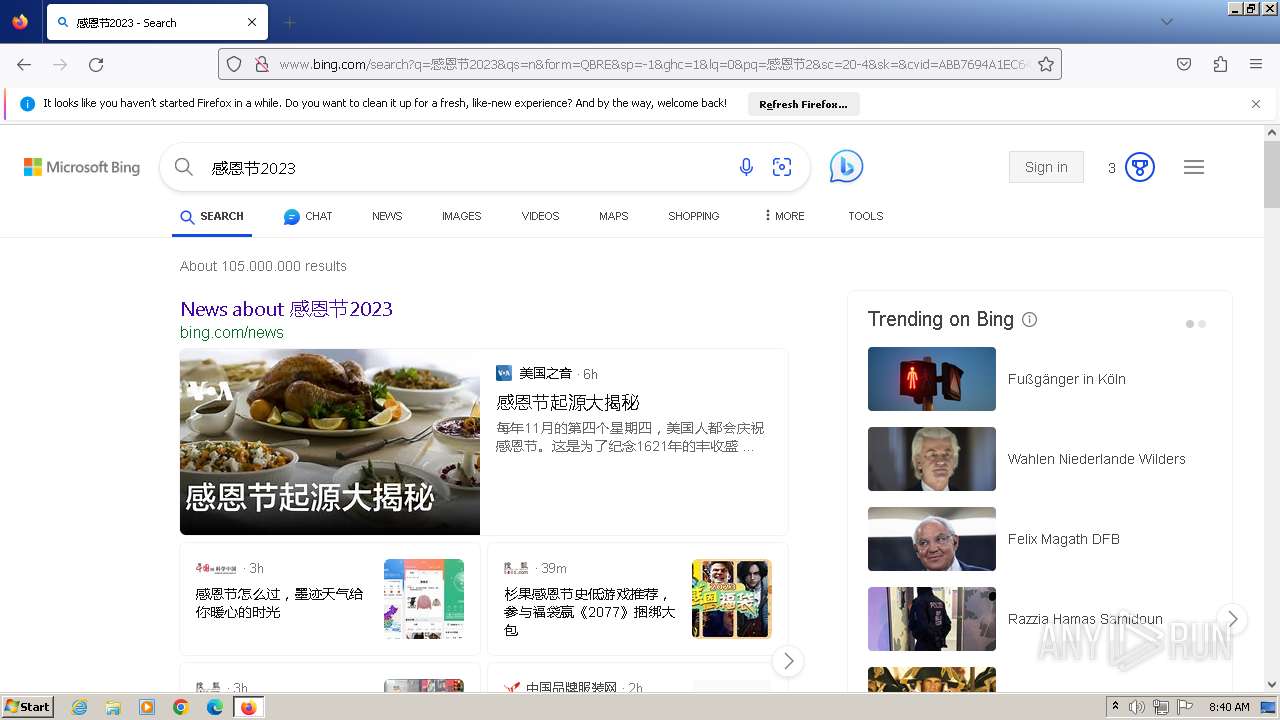1280x720 pixels.
Task: Open the TOOLS option
Action: point(866,216)
